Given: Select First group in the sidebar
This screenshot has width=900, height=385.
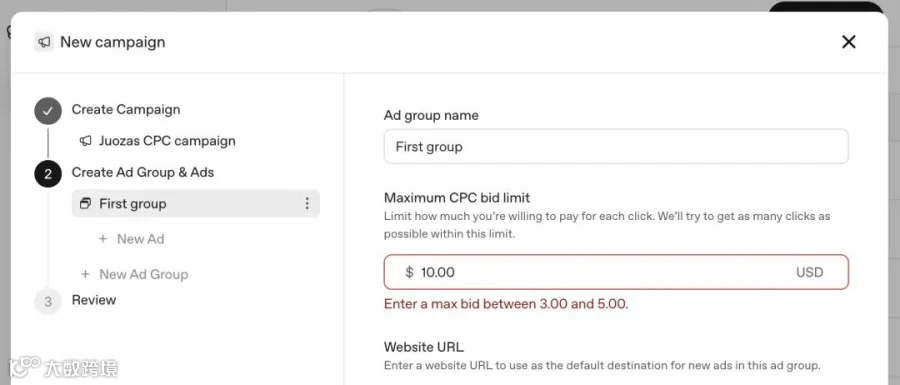Looking at the screenshot, I should 195,204.
